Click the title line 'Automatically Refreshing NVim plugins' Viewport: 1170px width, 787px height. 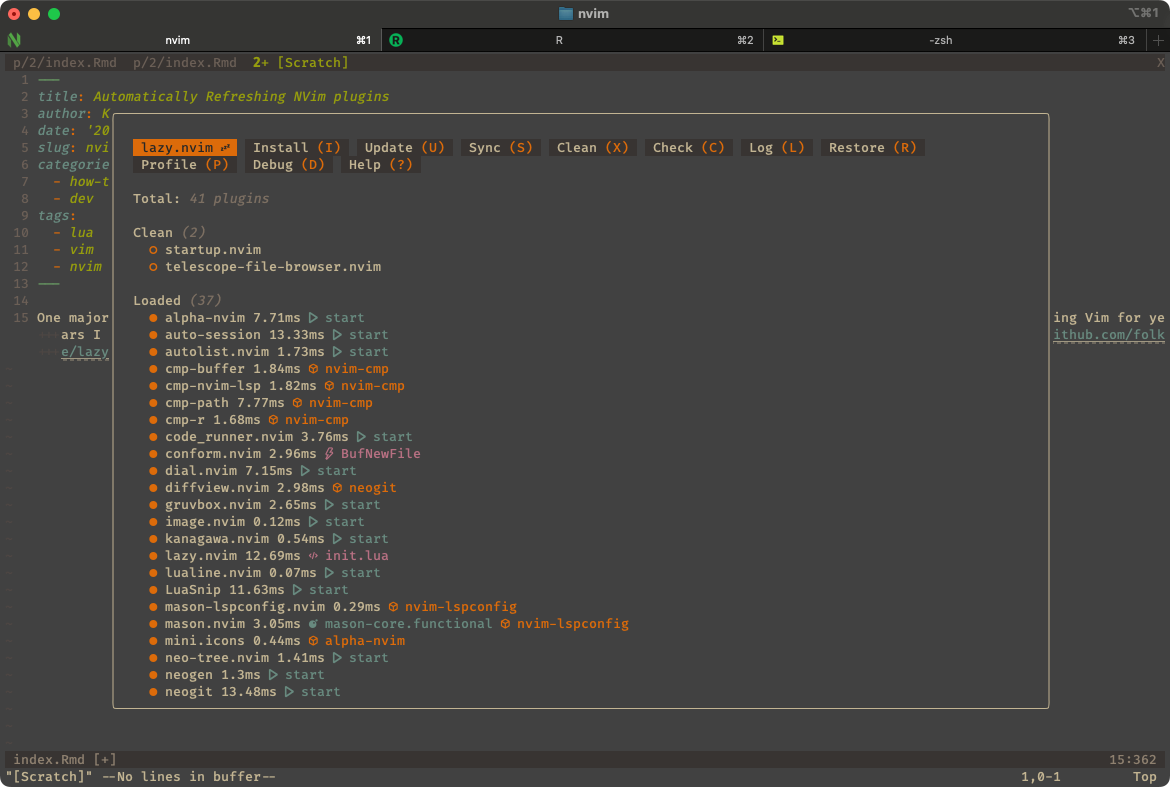point(241,97)
